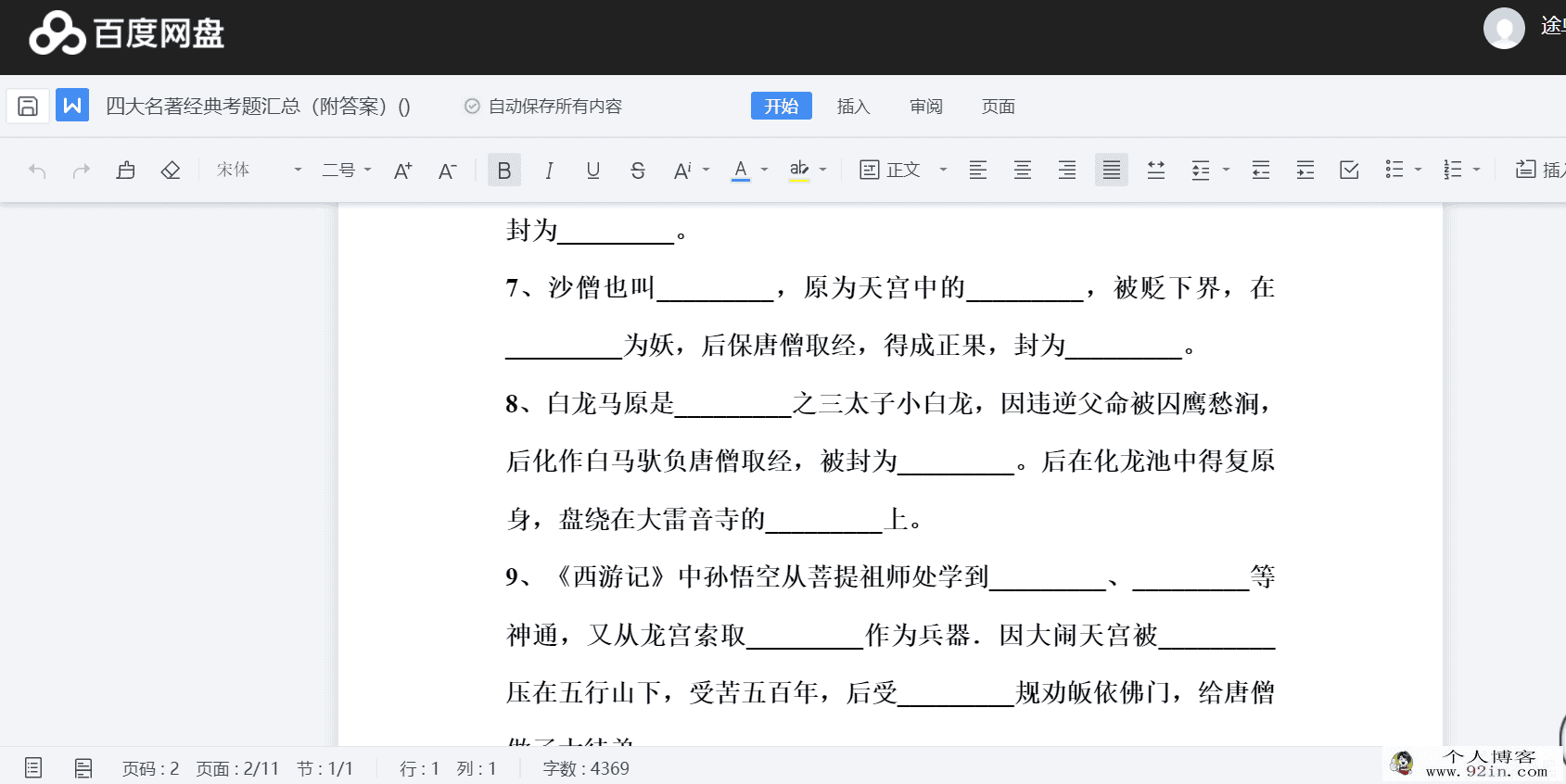Click the outline view icon in status bar

(33, 768)
